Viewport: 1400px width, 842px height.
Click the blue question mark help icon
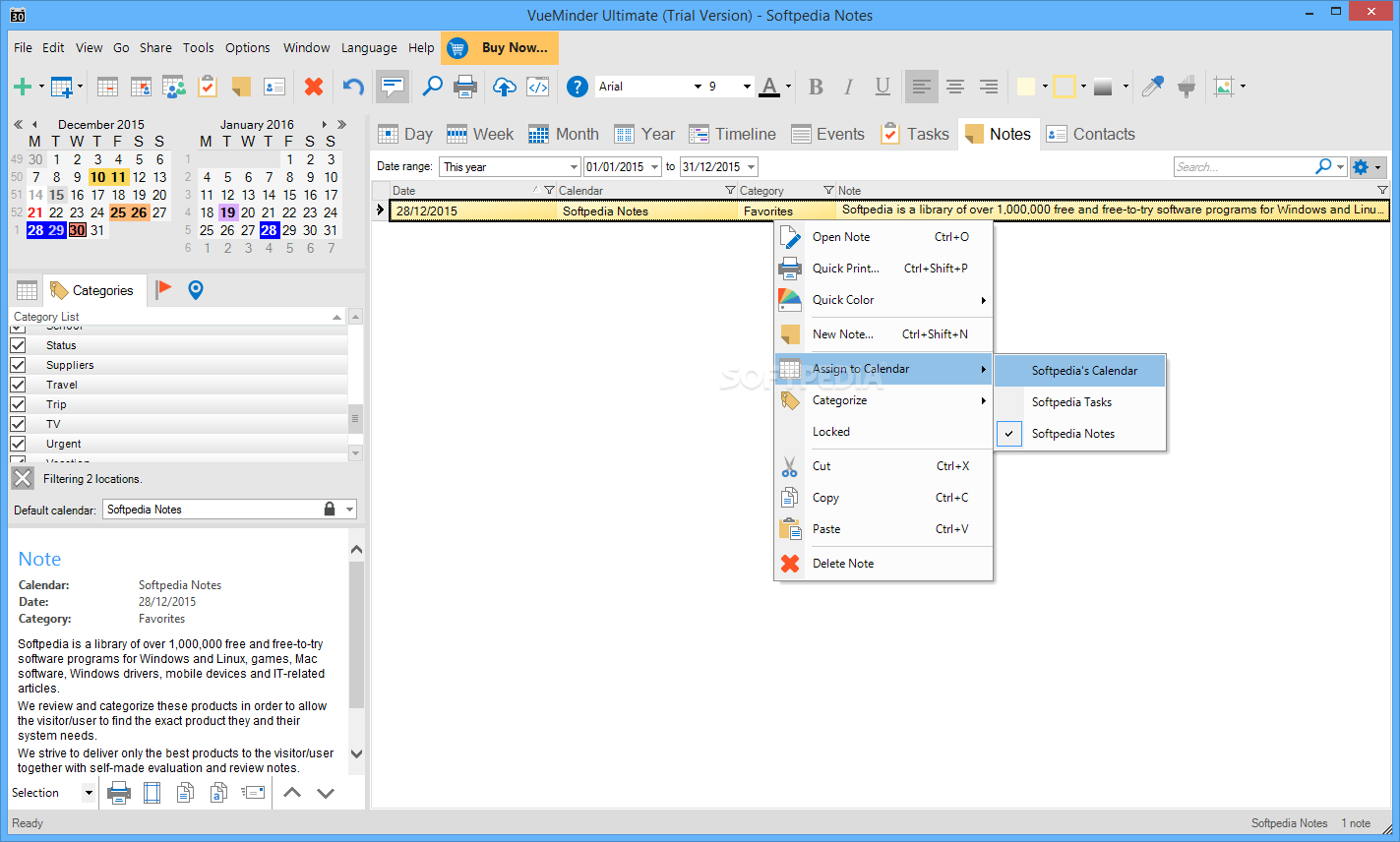578,87
